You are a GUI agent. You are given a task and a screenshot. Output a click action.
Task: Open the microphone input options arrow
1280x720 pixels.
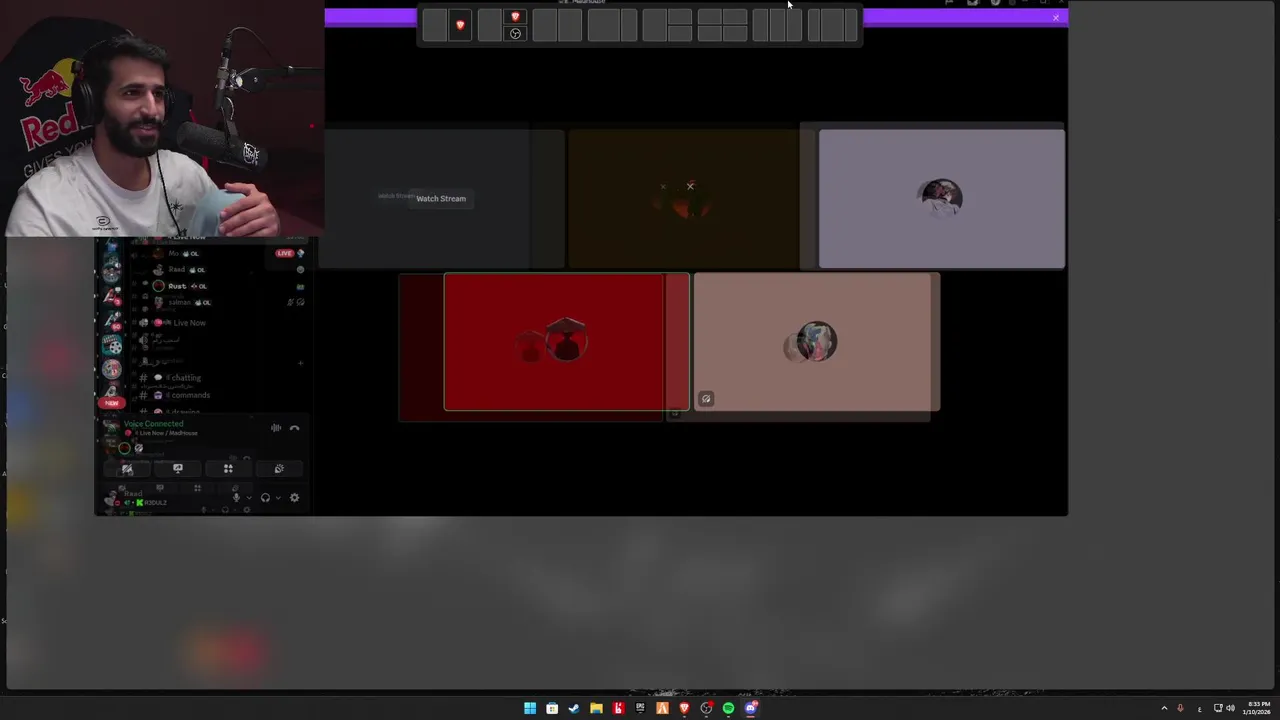pos(249,498)
